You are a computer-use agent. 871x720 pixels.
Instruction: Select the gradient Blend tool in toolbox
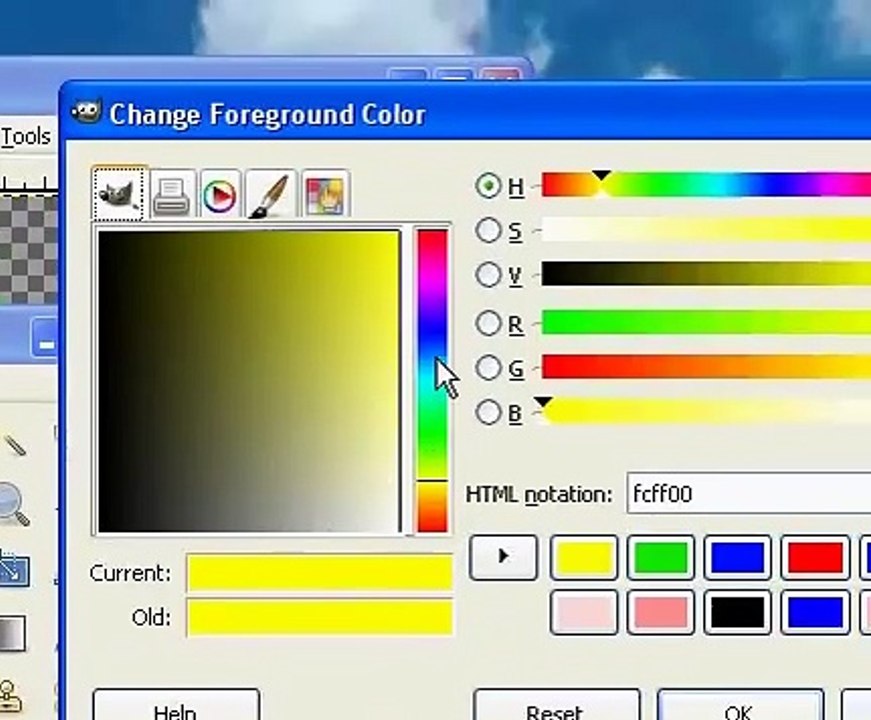(x=12, y=633)
